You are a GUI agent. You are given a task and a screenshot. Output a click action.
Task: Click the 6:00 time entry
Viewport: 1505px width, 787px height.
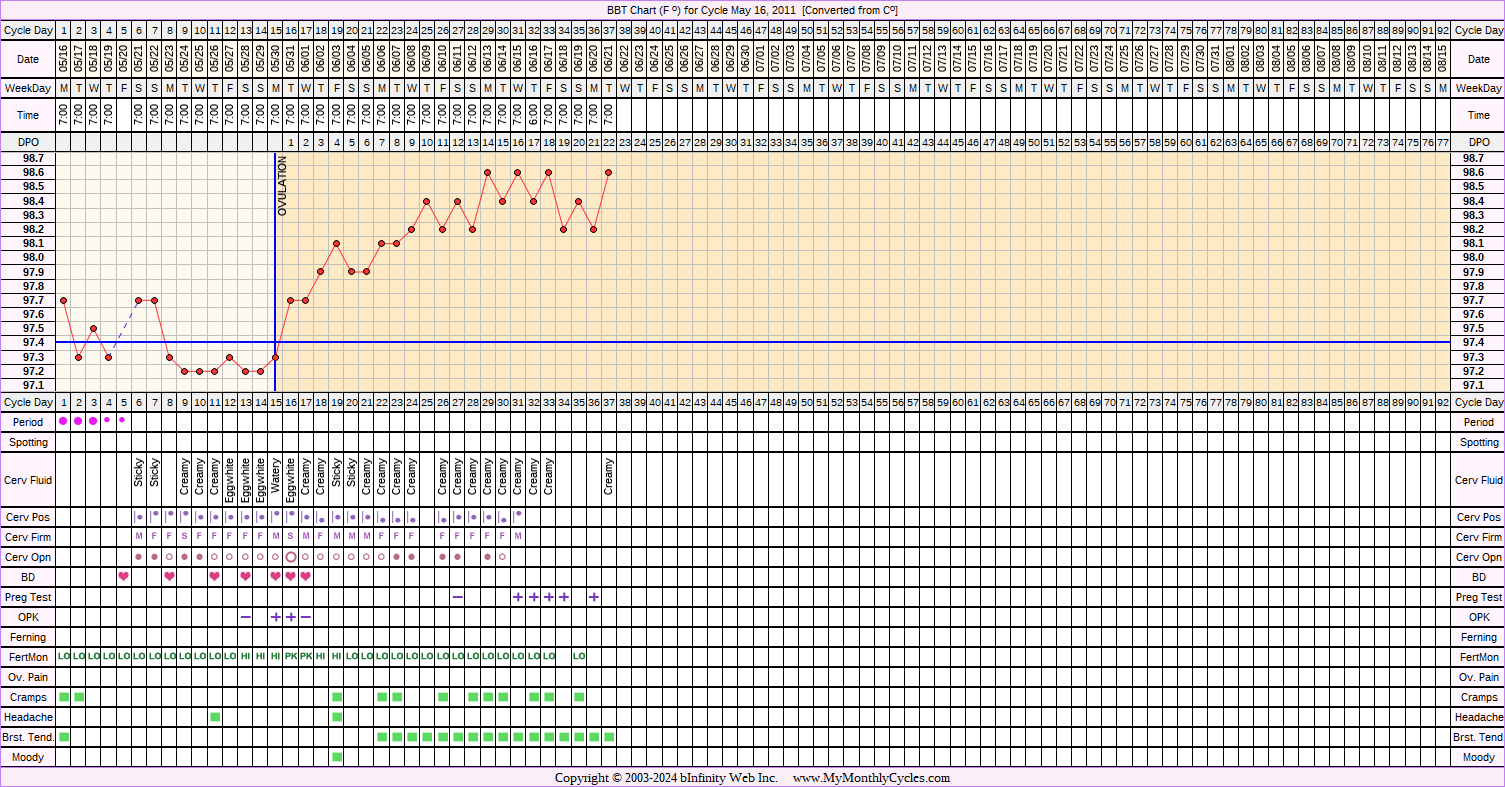533,116
